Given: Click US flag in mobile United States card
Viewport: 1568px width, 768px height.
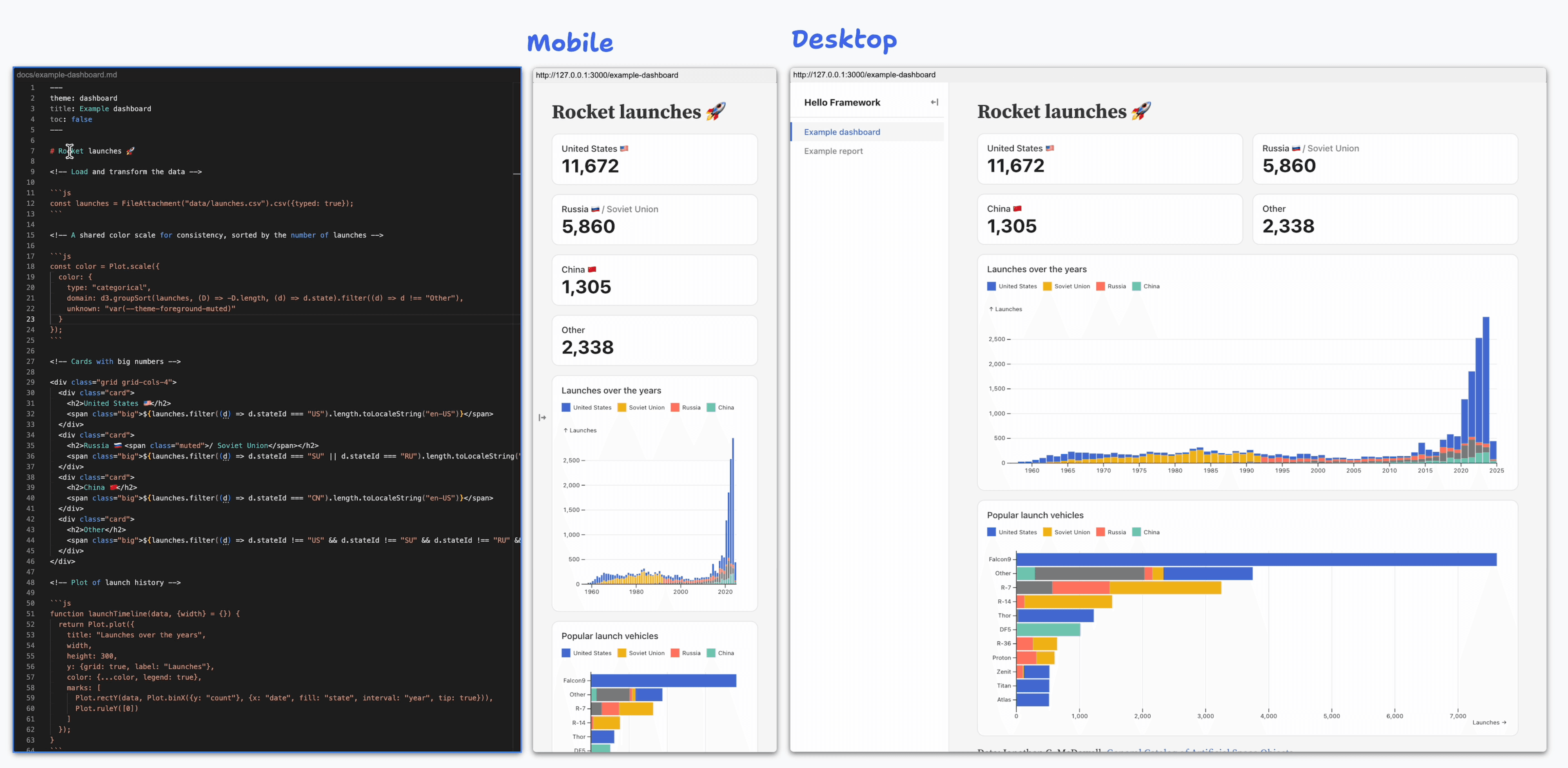Looking at the screenshot, I should 624,149.
